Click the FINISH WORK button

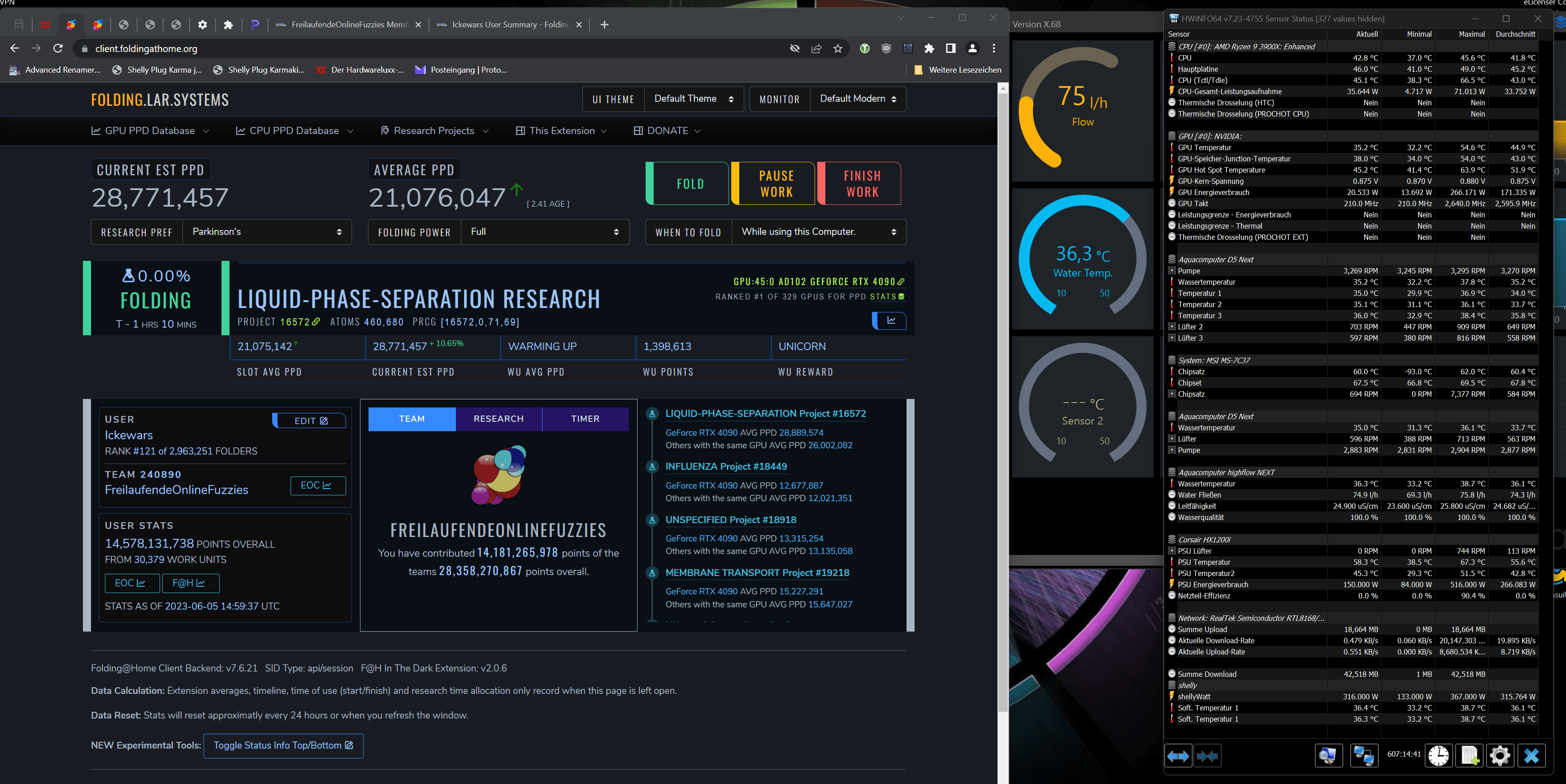(x=859, y=183)
